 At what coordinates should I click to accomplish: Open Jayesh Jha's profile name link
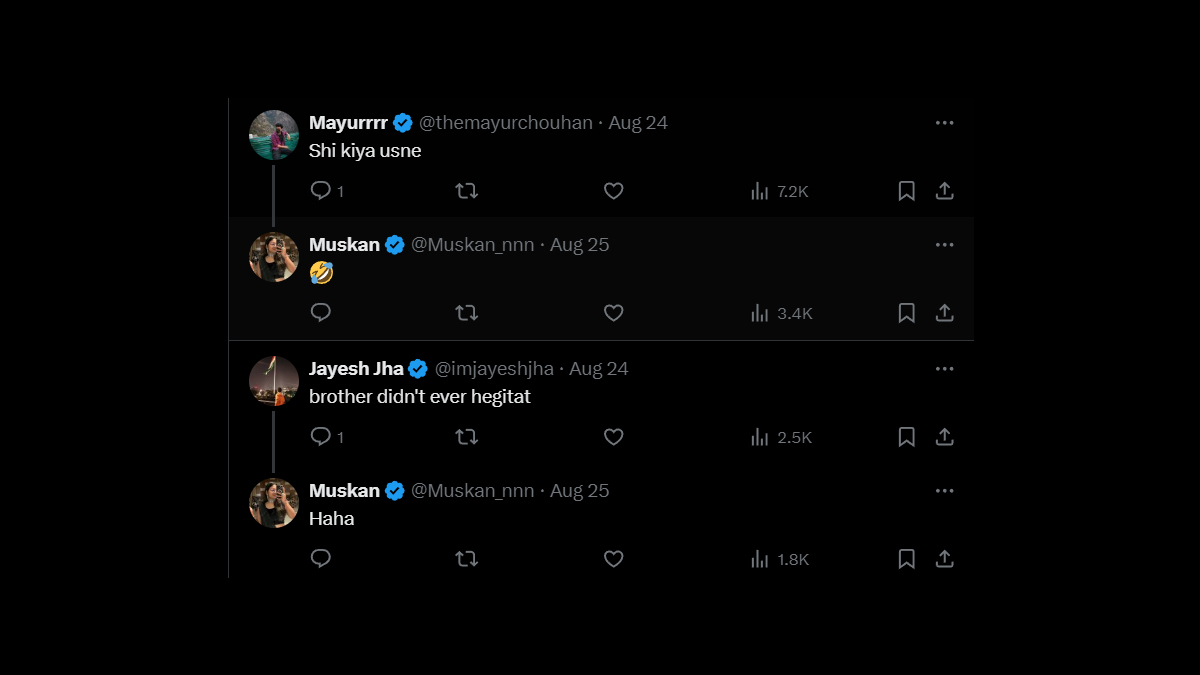356,369
